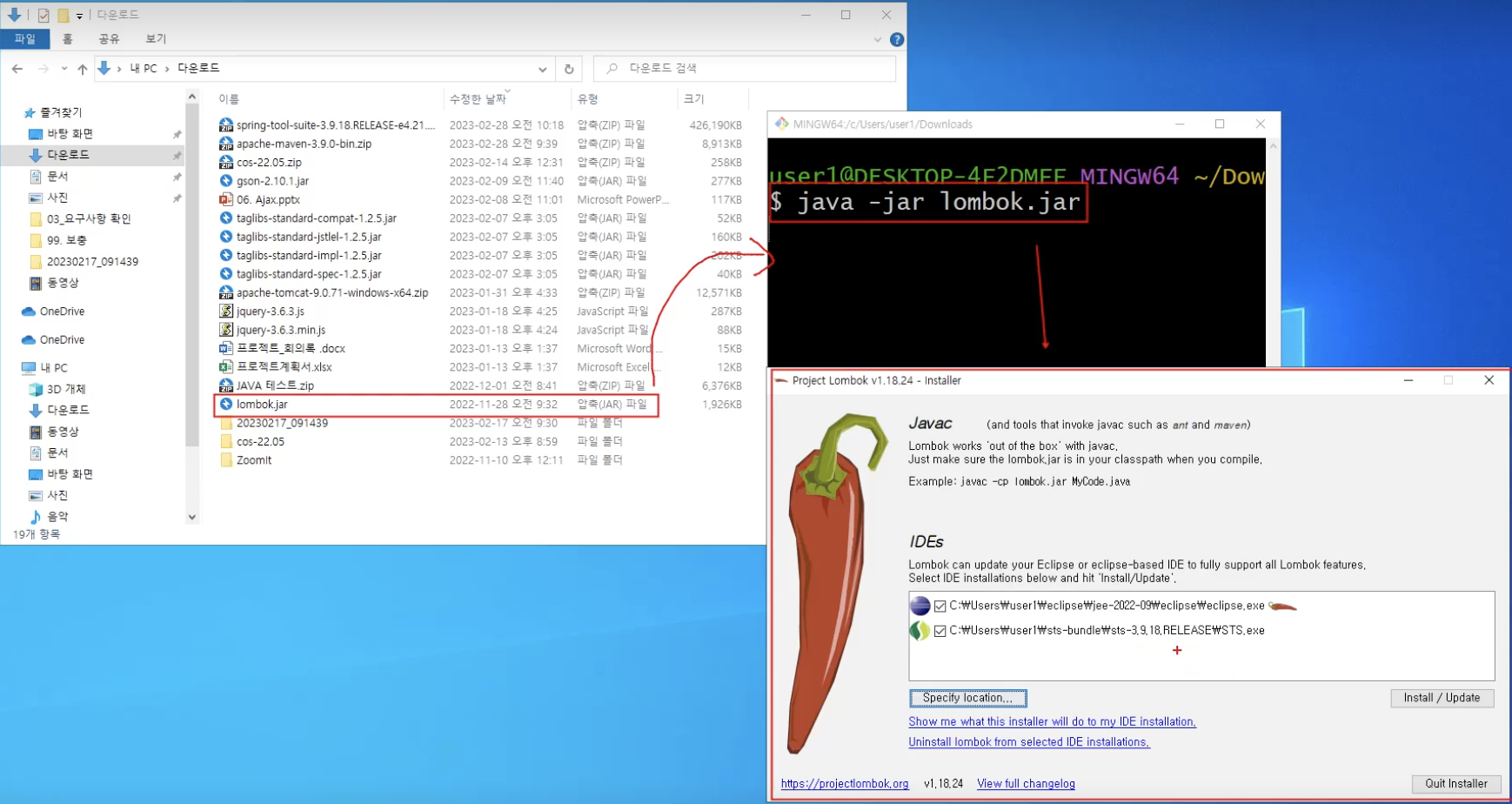Image resolution: width=1512 pixels, height=804 pixels.
Task: Click the Install / Update button
Action: click(1442, 698)
